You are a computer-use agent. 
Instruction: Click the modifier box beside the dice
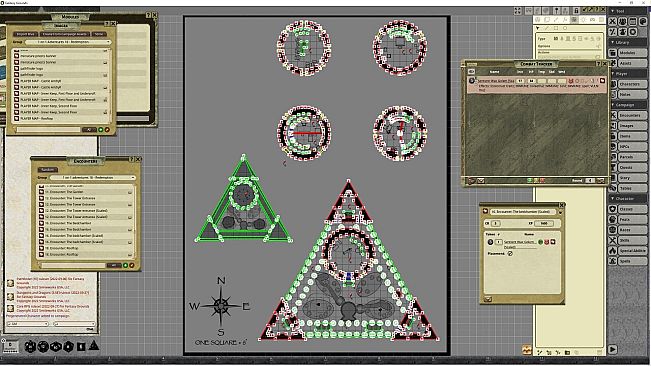[x=10, y=346]
